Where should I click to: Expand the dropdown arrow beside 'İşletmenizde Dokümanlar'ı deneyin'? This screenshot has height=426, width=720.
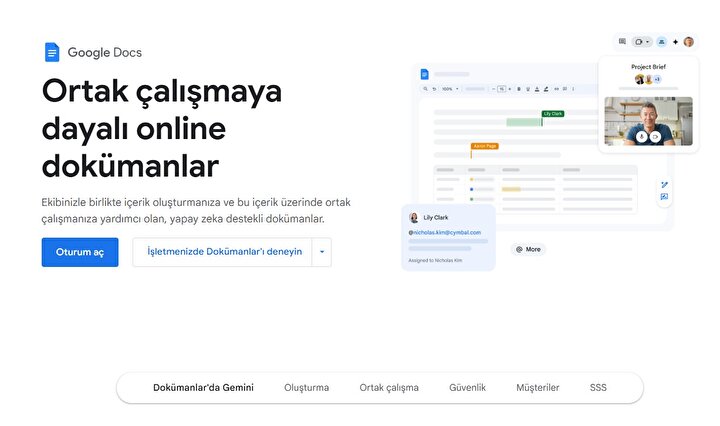(322, 252)
